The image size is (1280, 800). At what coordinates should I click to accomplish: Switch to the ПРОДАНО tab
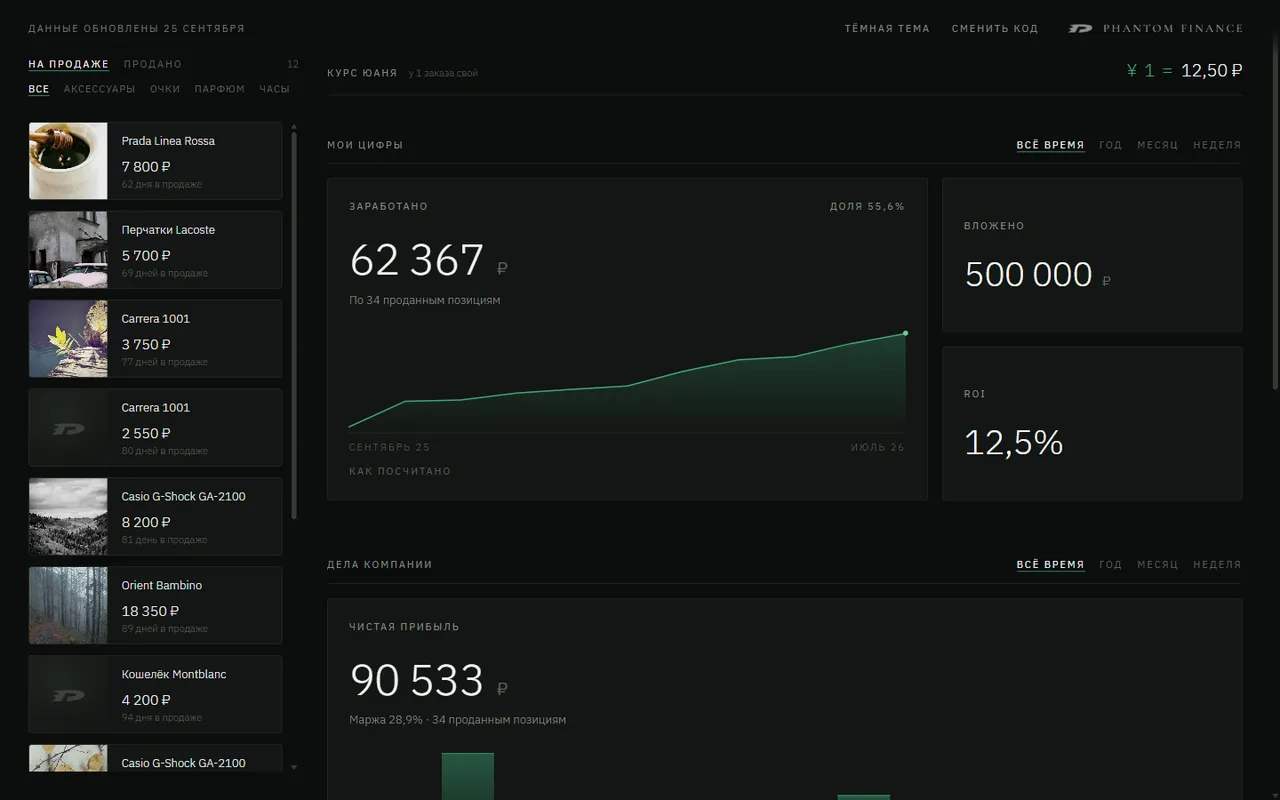(x=153, y=64)
